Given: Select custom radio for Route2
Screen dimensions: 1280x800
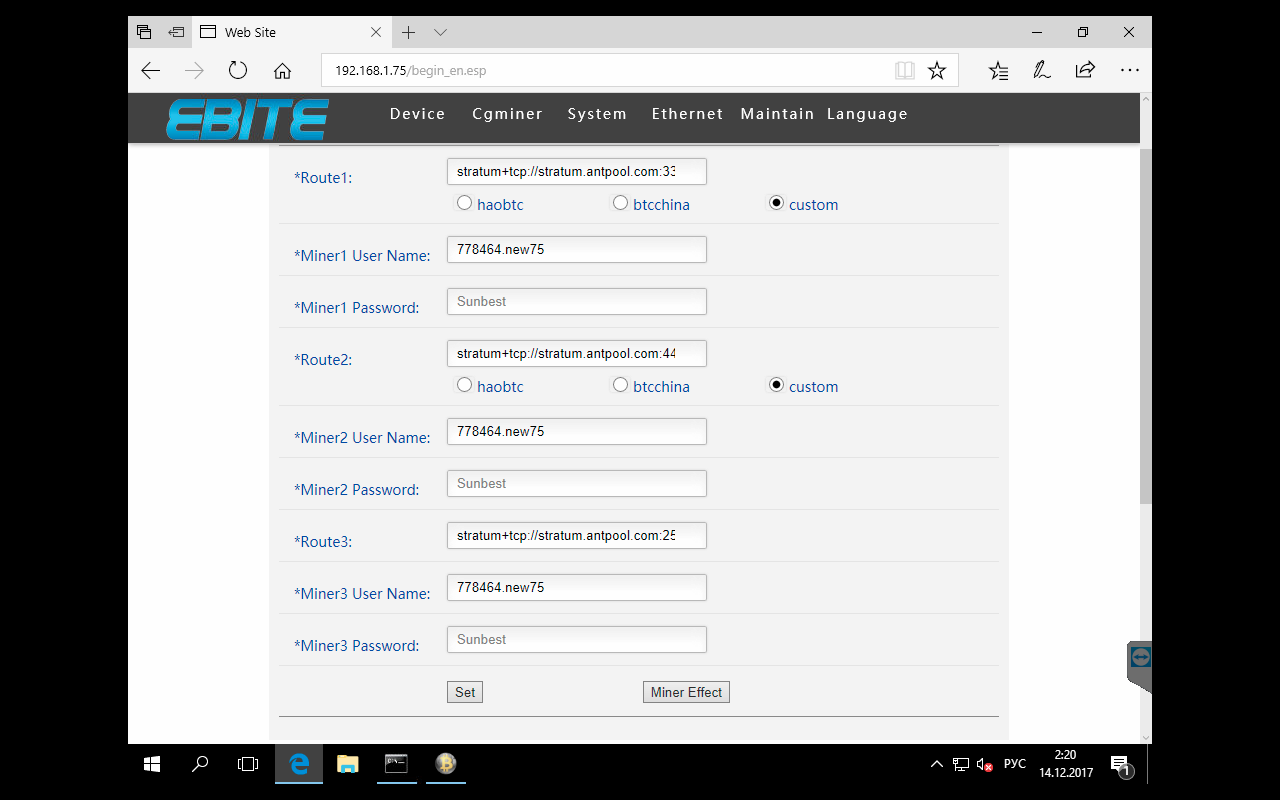Looking at the screenshot, I should [776, 385].
